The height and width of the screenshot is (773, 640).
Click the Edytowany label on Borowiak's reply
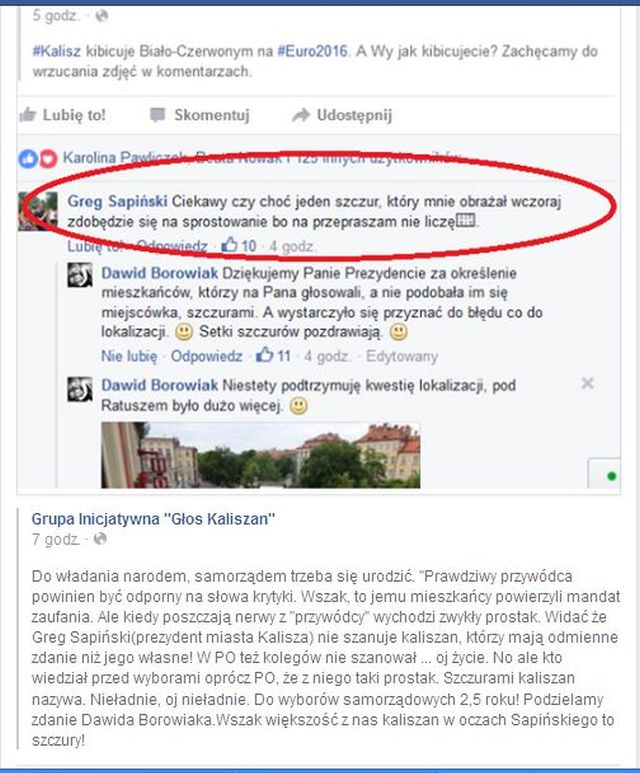click(x=402, y=356)
